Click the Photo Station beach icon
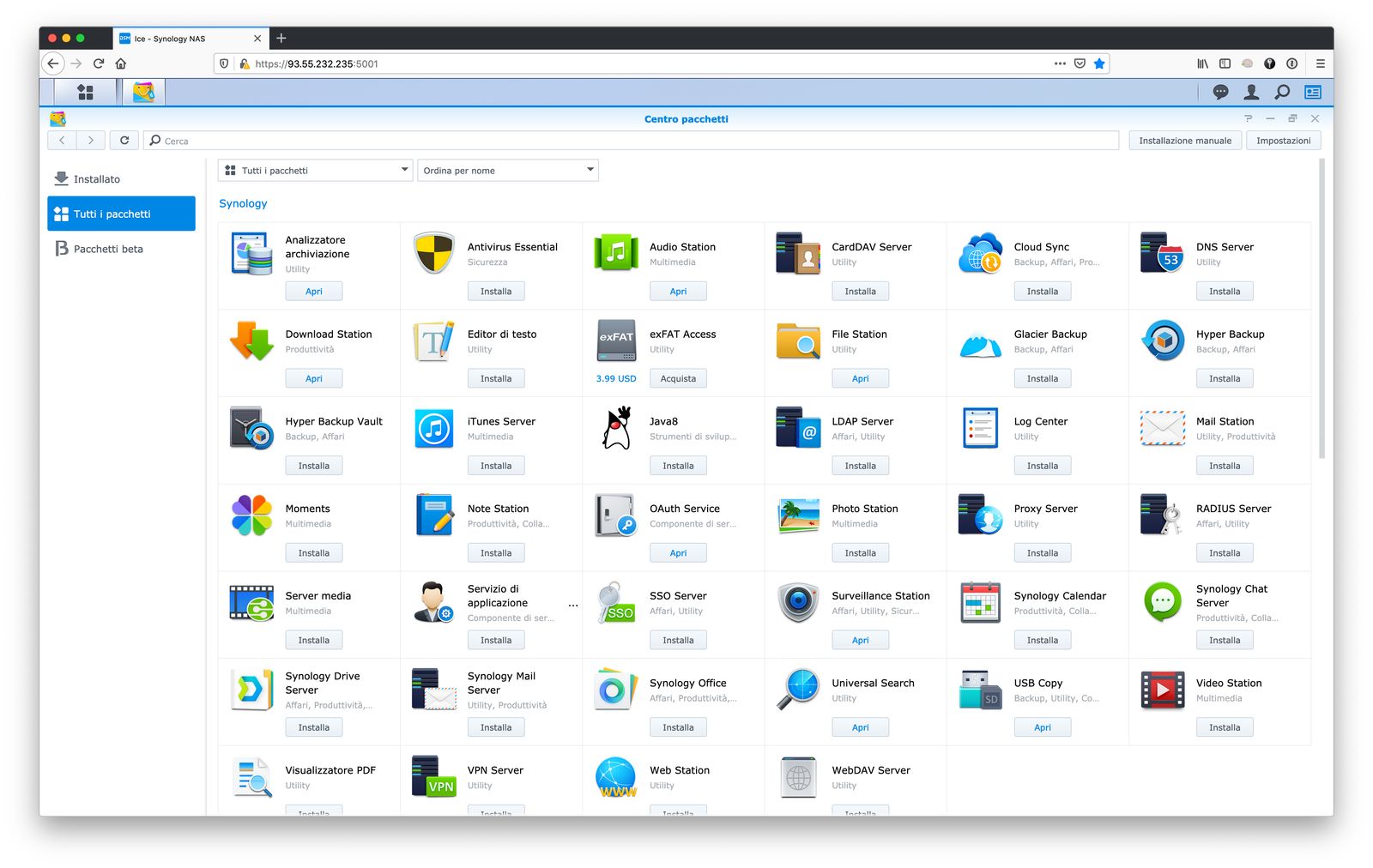 pyautogui.click(x=798, y=515)
